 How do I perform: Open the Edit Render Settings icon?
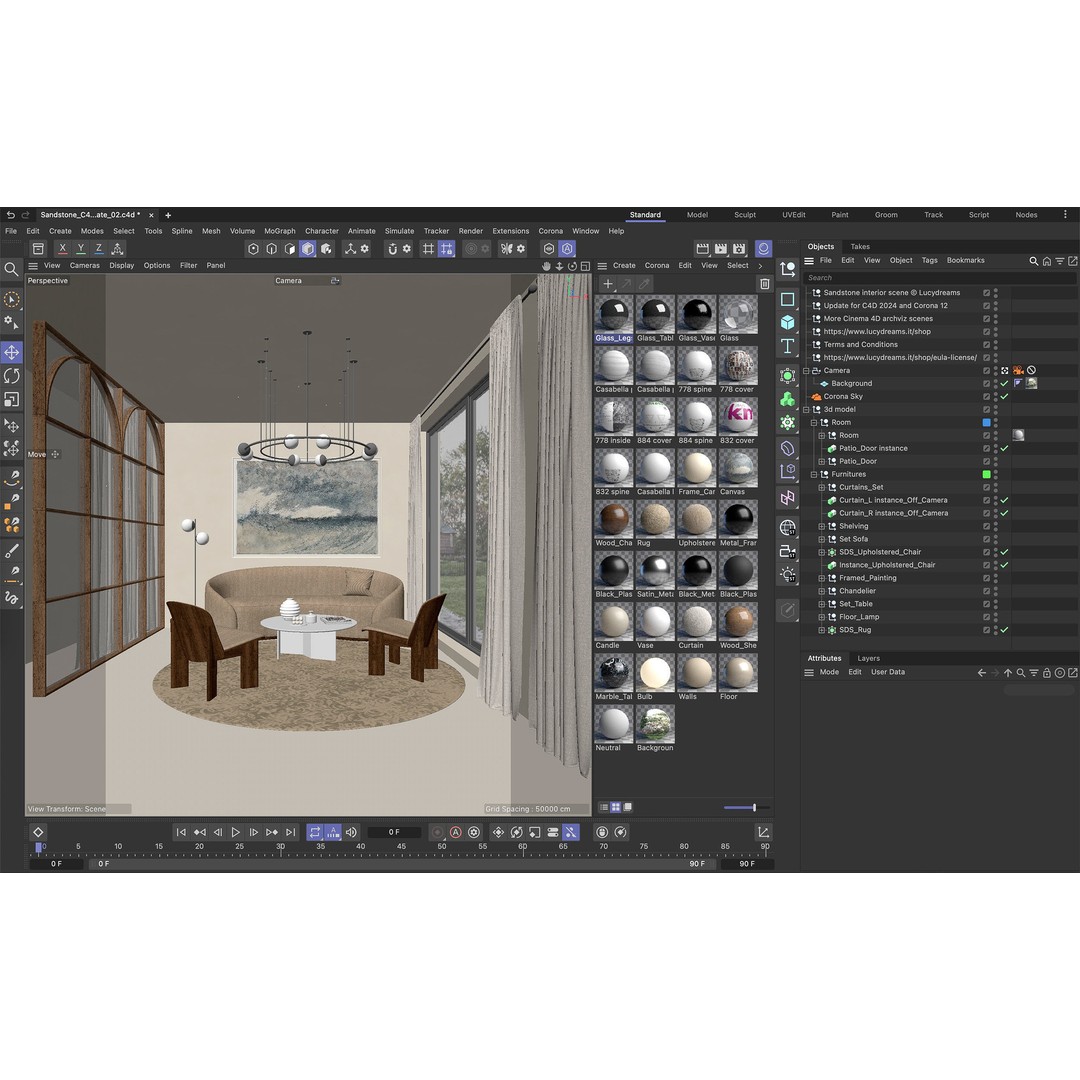click(x=738, y=248)
